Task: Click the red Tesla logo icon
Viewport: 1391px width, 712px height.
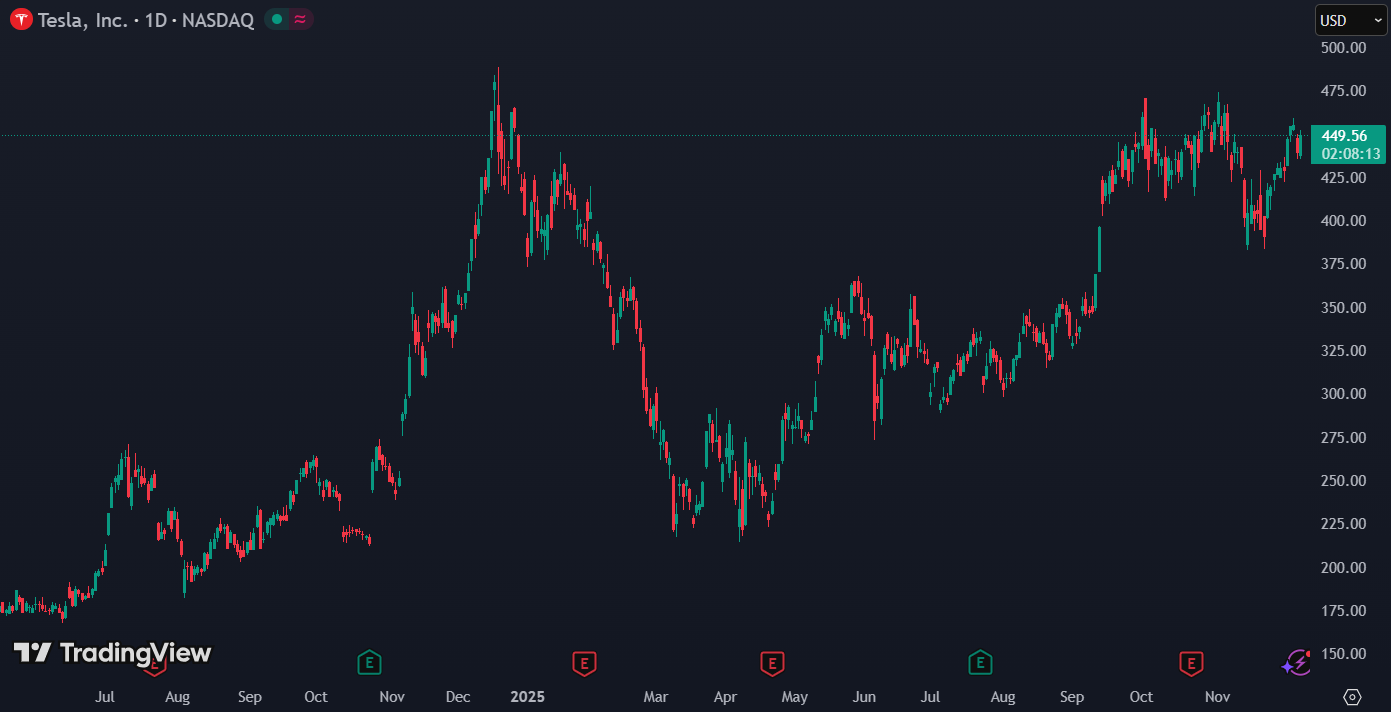Action: click(21, 19)
